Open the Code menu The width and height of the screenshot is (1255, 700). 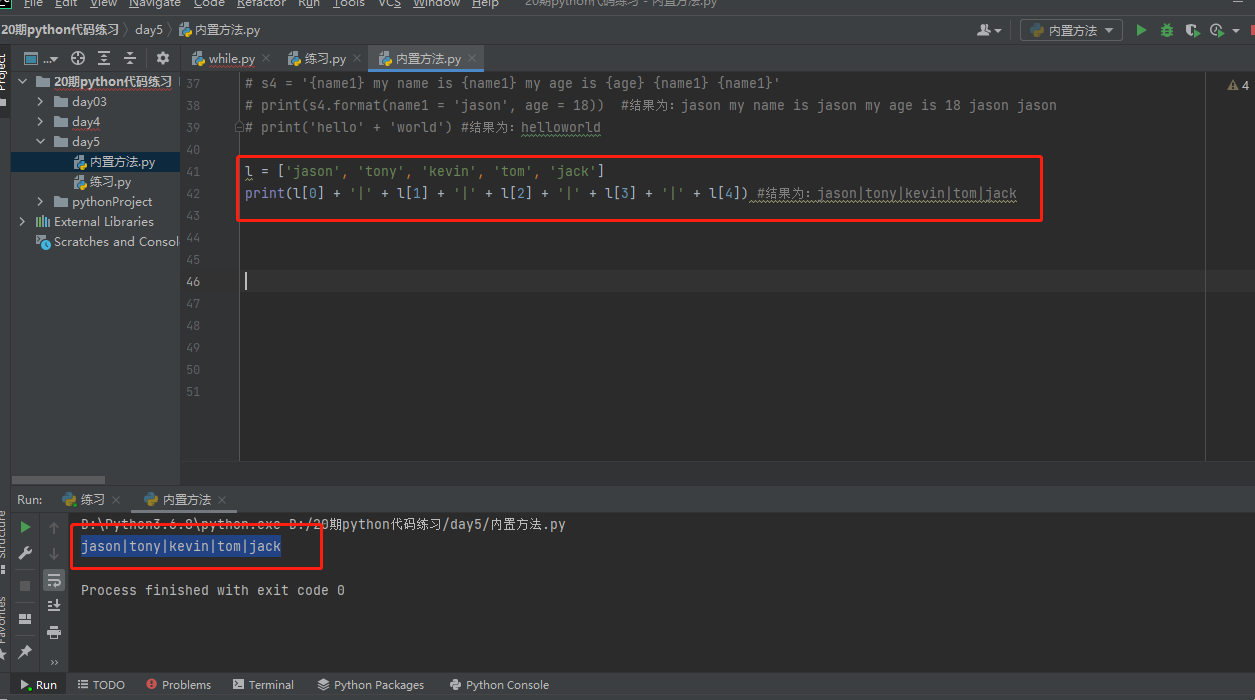[209, 4]
